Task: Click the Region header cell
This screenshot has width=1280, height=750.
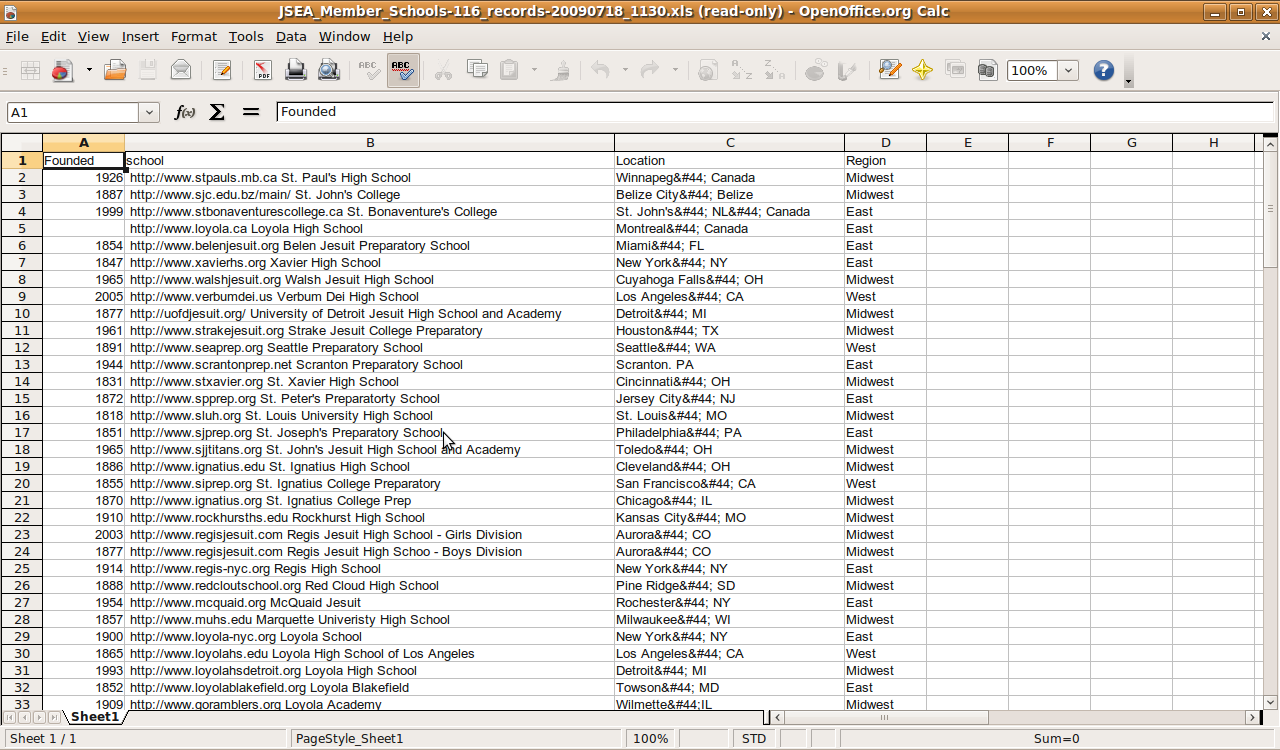Action: pos(886,160)
